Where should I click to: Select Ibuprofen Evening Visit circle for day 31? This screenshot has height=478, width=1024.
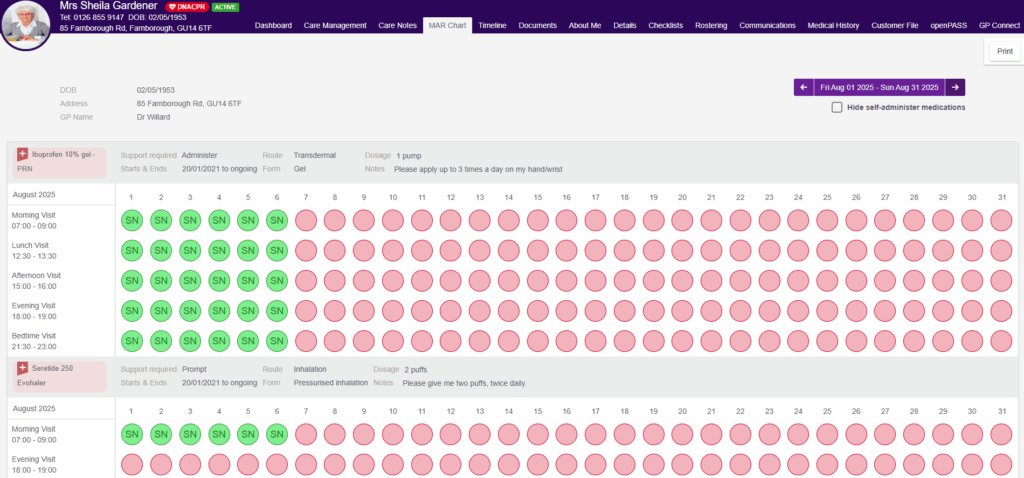(x=1001, y=311)
